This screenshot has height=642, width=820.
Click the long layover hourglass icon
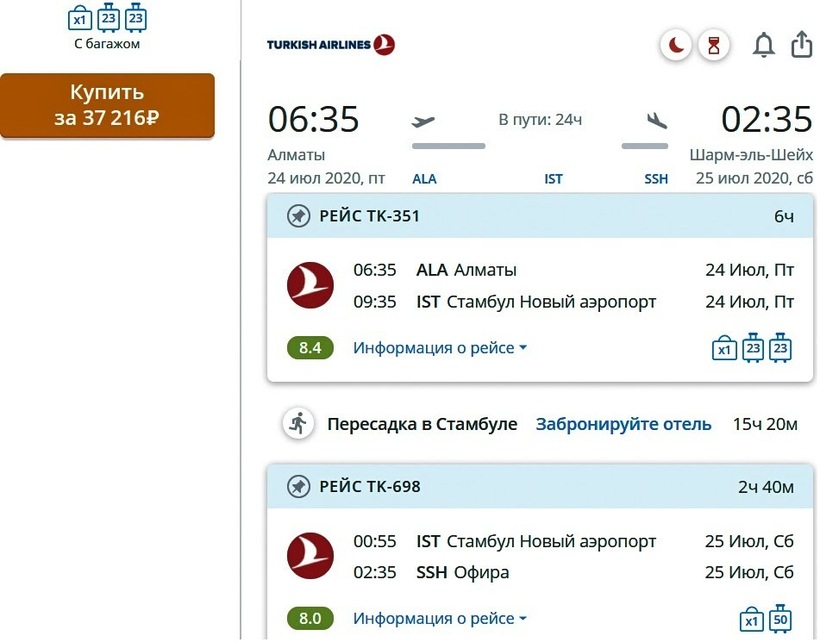click(714, 45)
